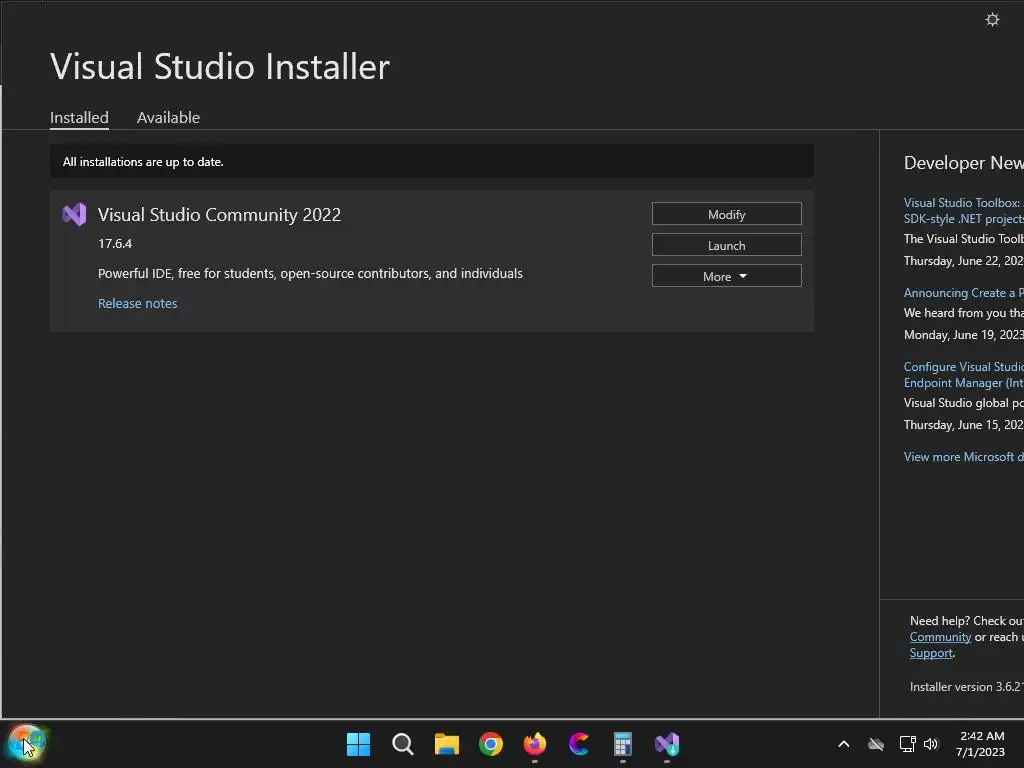The height and width of the screenshot is (768, 1024).
Task: Click the colorful icon in the desktop corner
Action: [26, 743]
